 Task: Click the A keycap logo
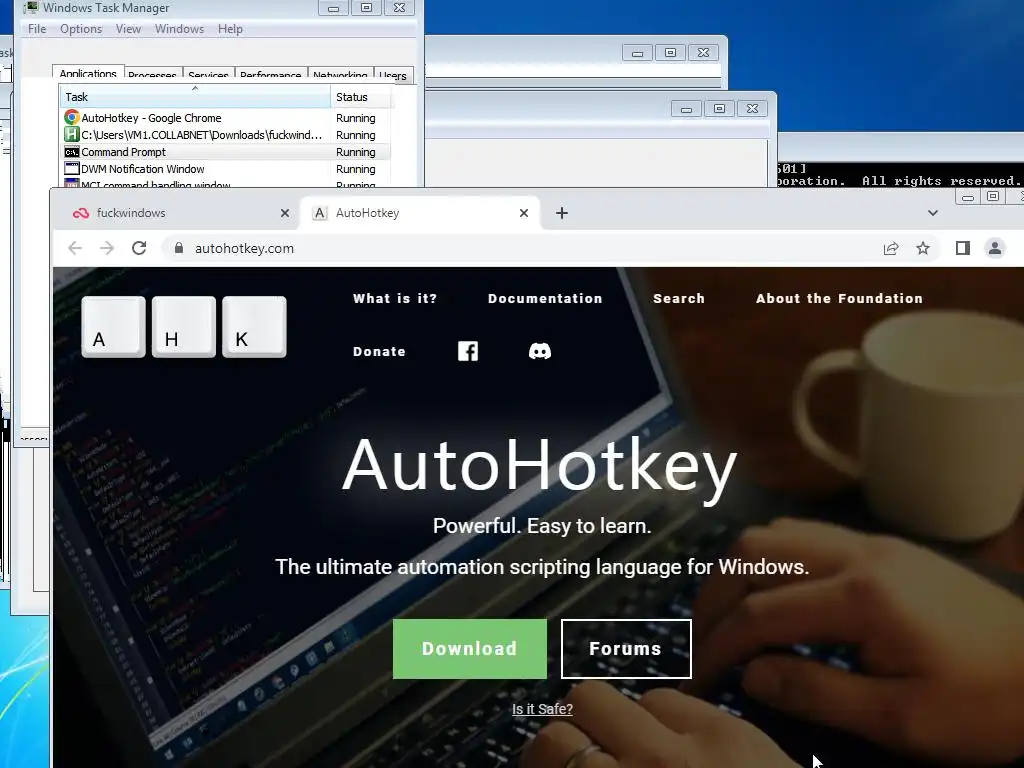[114, 327]
